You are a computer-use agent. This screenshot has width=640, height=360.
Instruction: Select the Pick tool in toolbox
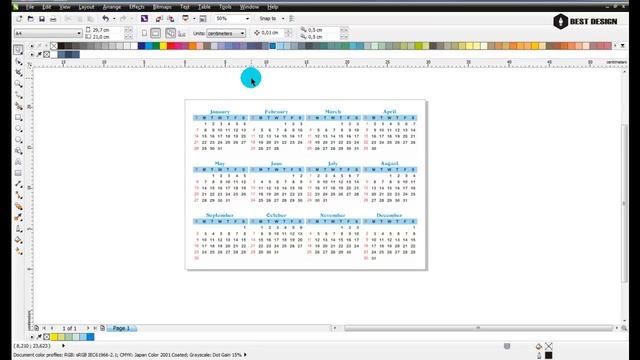[18, 50]
